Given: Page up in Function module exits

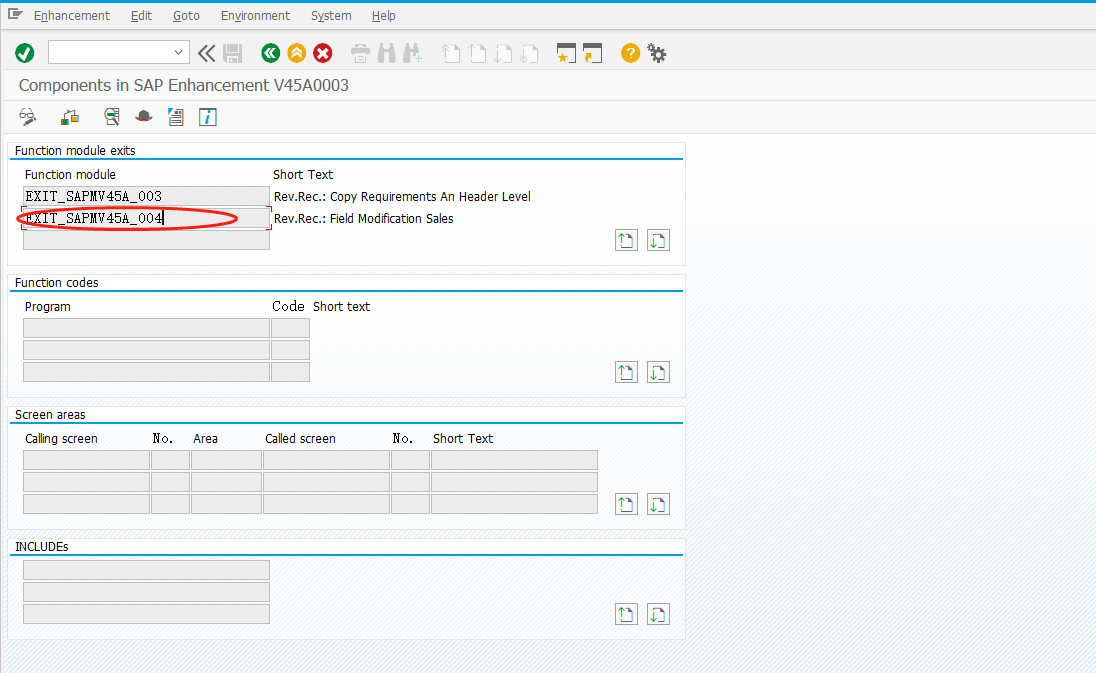Looking at the screenshot, I should click(626, 240).
